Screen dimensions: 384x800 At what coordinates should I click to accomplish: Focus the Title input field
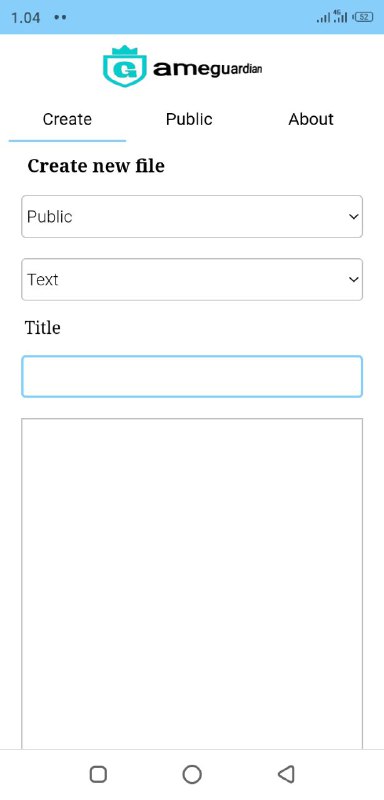click(192, 377)
